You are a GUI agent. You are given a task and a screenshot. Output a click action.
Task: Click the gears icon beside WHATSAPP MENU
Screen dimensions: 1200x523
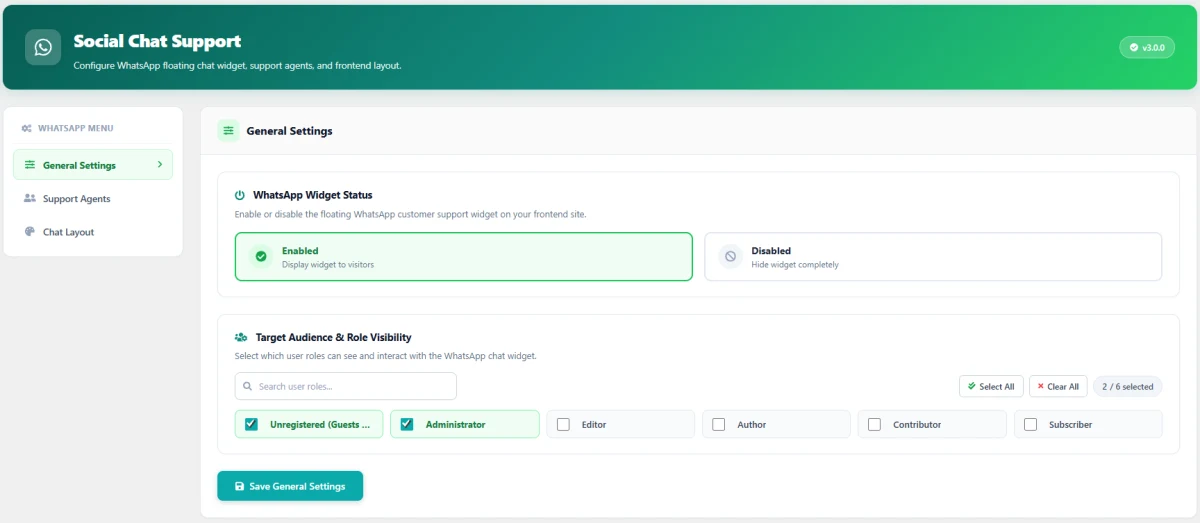[27, 128]
